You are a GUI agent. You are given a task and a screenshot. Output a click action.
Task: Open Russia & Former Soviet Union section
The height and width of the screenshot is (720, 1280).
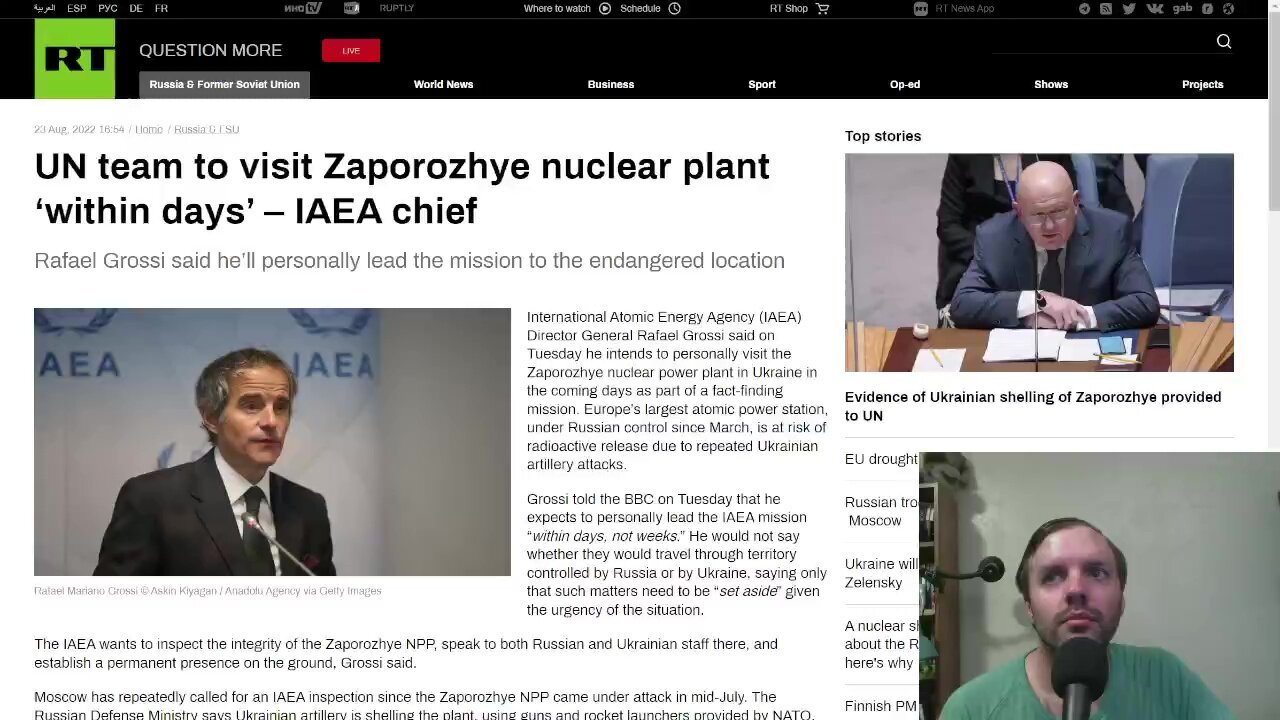[x=224, y=85]
